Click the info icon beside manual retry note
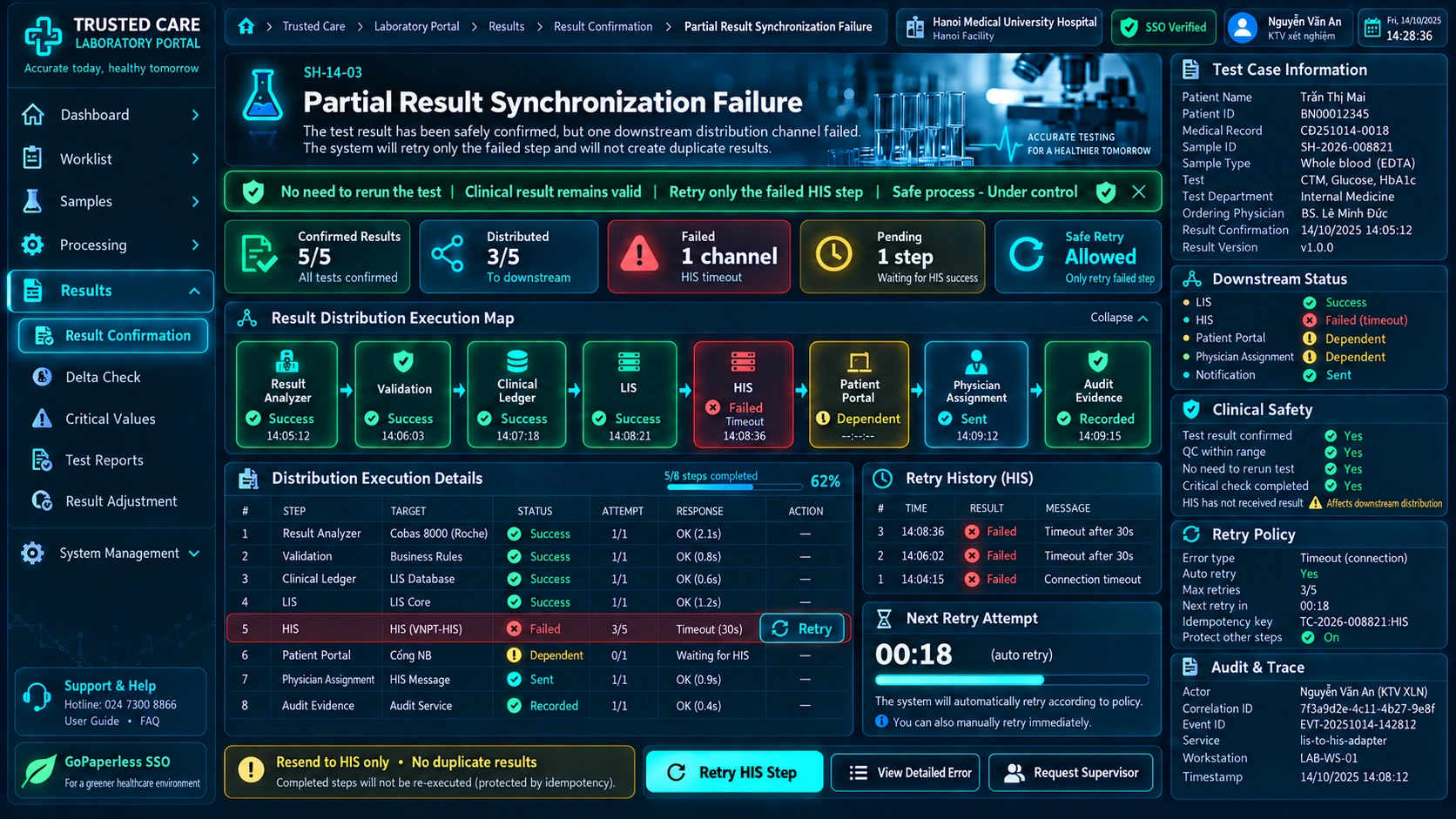This screenshot has height=819, width=1456. coord(881,722)
